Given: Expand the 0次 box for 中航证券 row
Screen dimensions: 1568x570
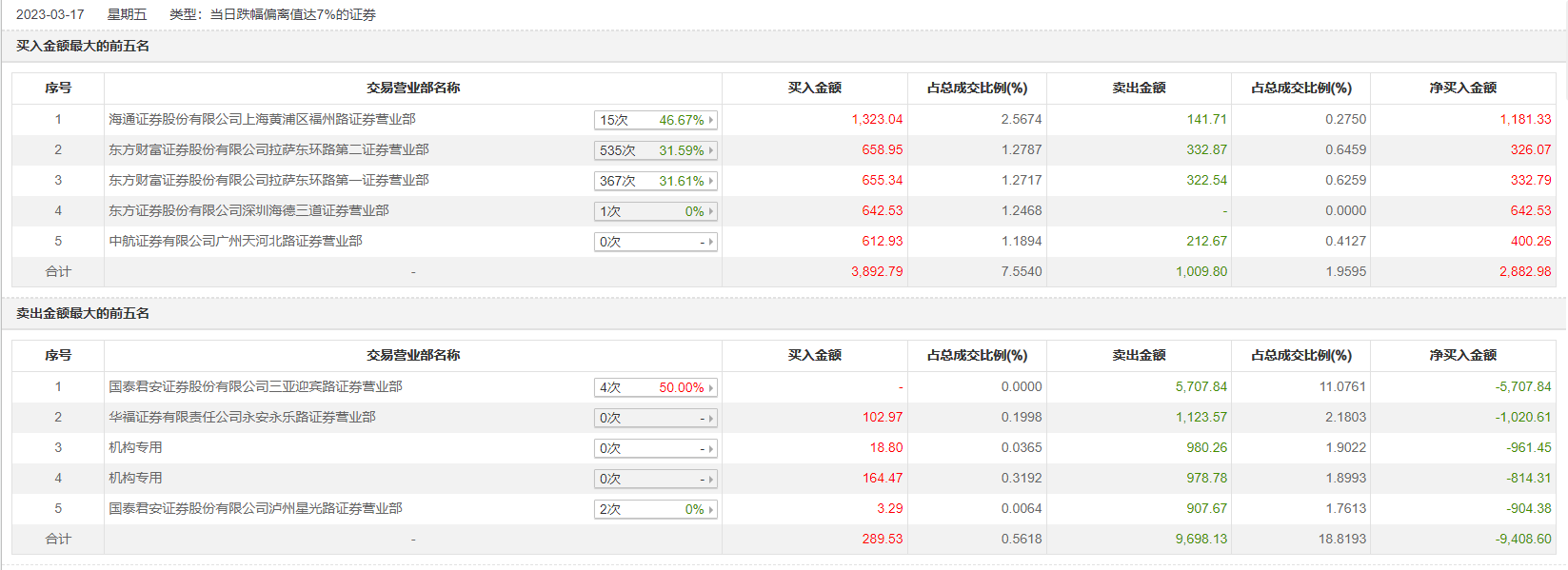Looking at the screenshot, I should [x=655, y=242].
